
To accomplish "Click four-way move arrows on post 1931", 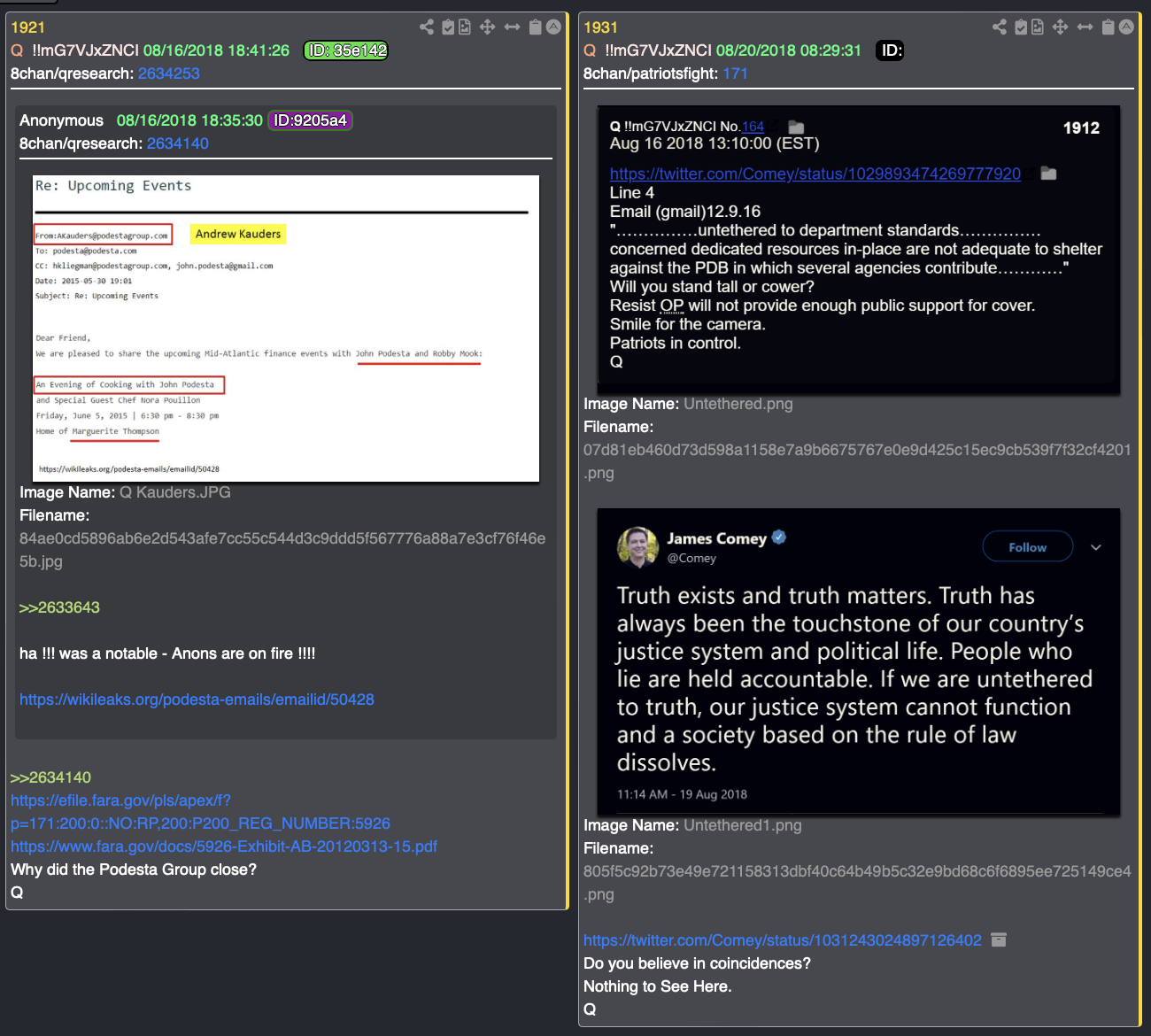I will [1060, 27].
